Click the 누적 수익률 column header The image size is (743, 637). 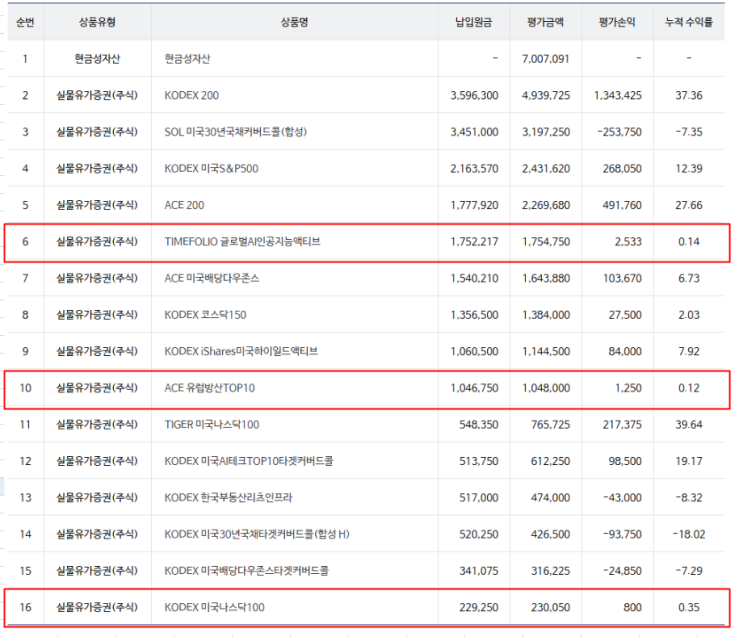[x=689, y=22]
